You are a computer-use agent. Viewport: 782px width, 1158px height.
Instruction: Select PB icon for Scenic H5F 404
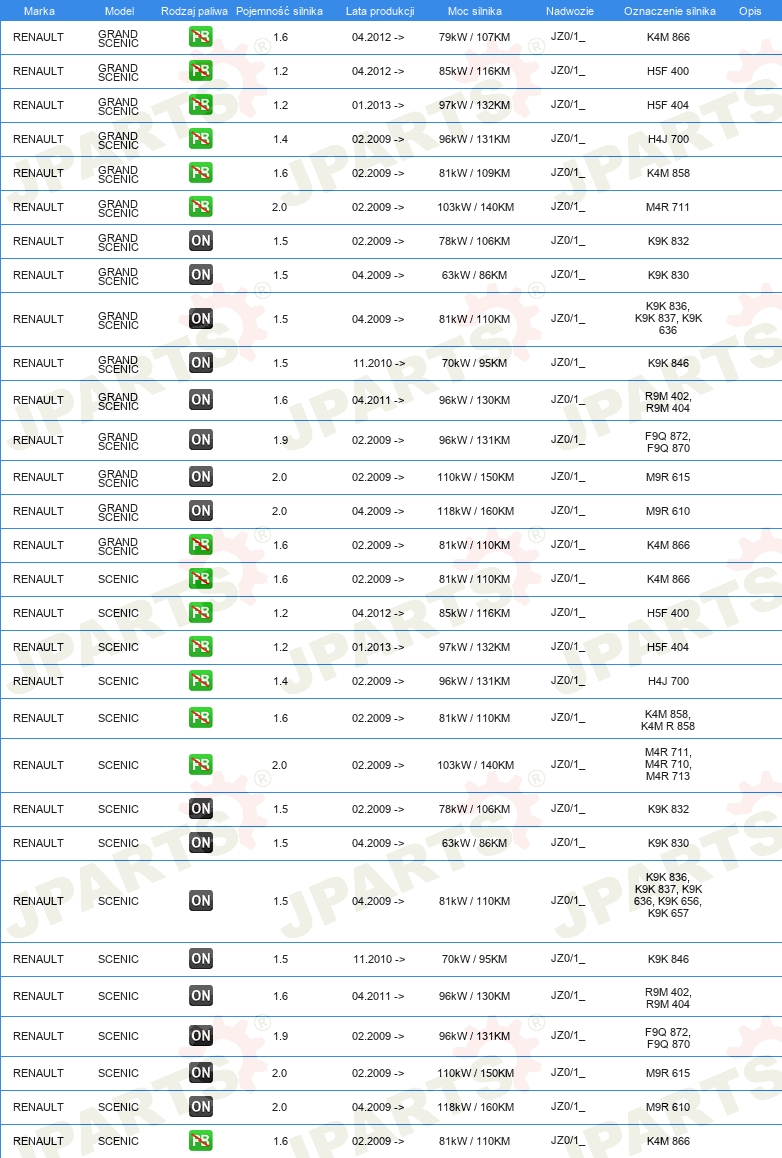pyautogui.click(x=200, y=646)
